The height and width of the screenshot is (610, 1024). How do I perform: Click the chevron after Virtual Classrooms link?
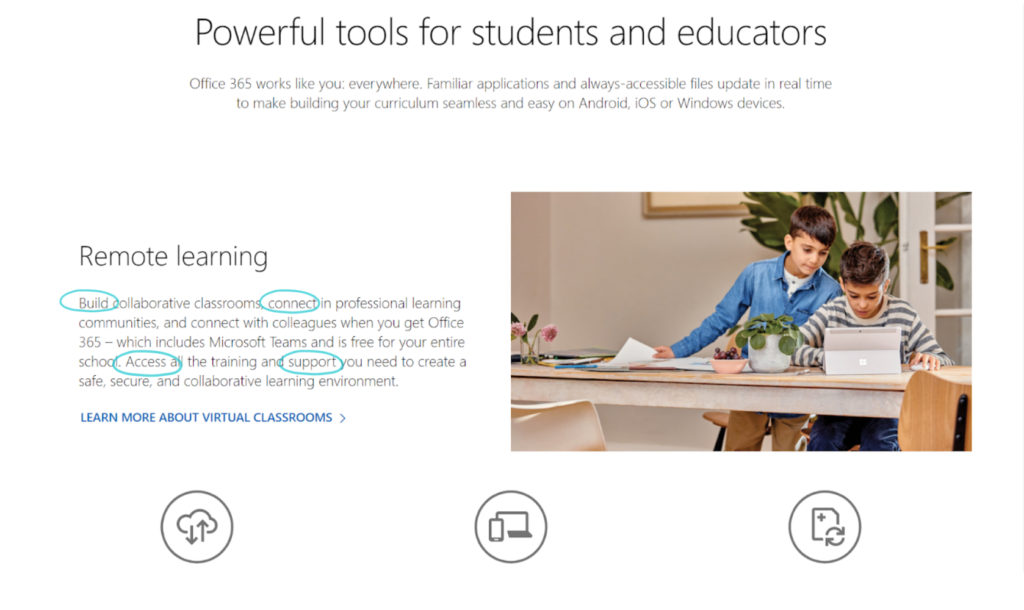pyautogui.click(x=343, y=418)
